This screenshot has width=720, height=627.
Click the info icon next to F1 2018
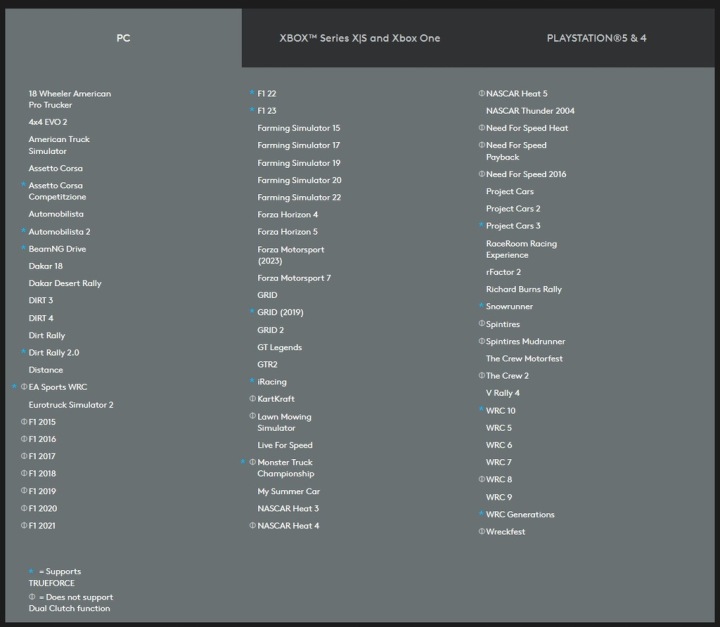(24, 473)
